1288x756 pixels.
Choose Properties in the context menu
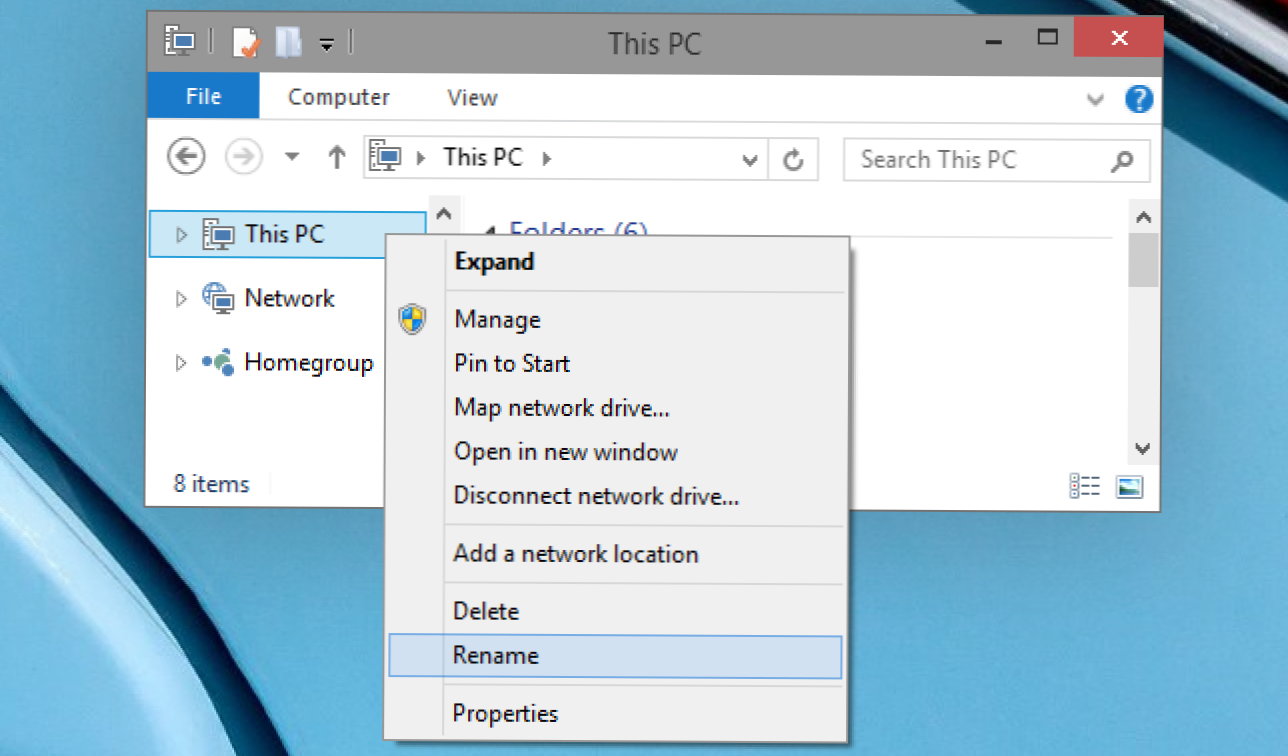[615, 714]
